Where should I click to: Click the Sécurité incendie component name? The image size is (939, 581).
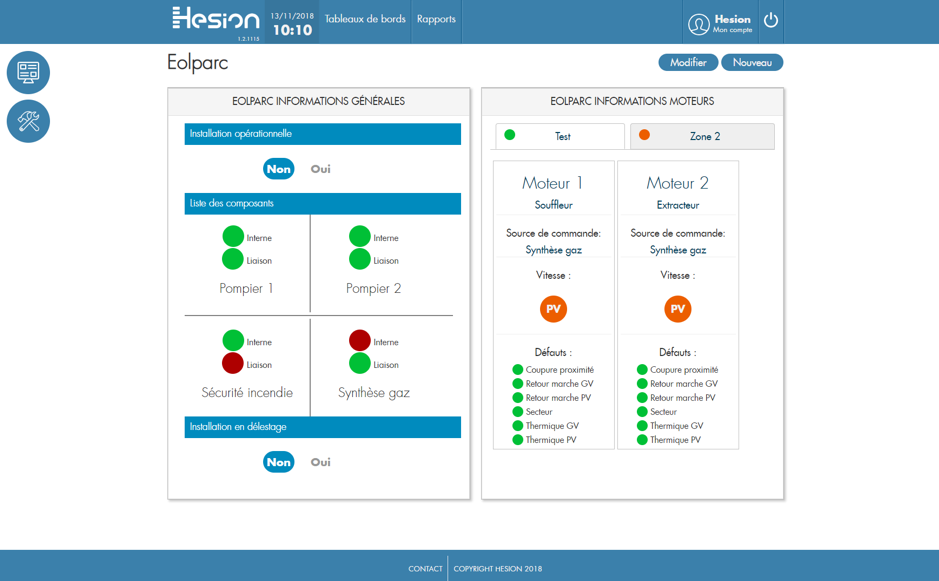[247, 392]
